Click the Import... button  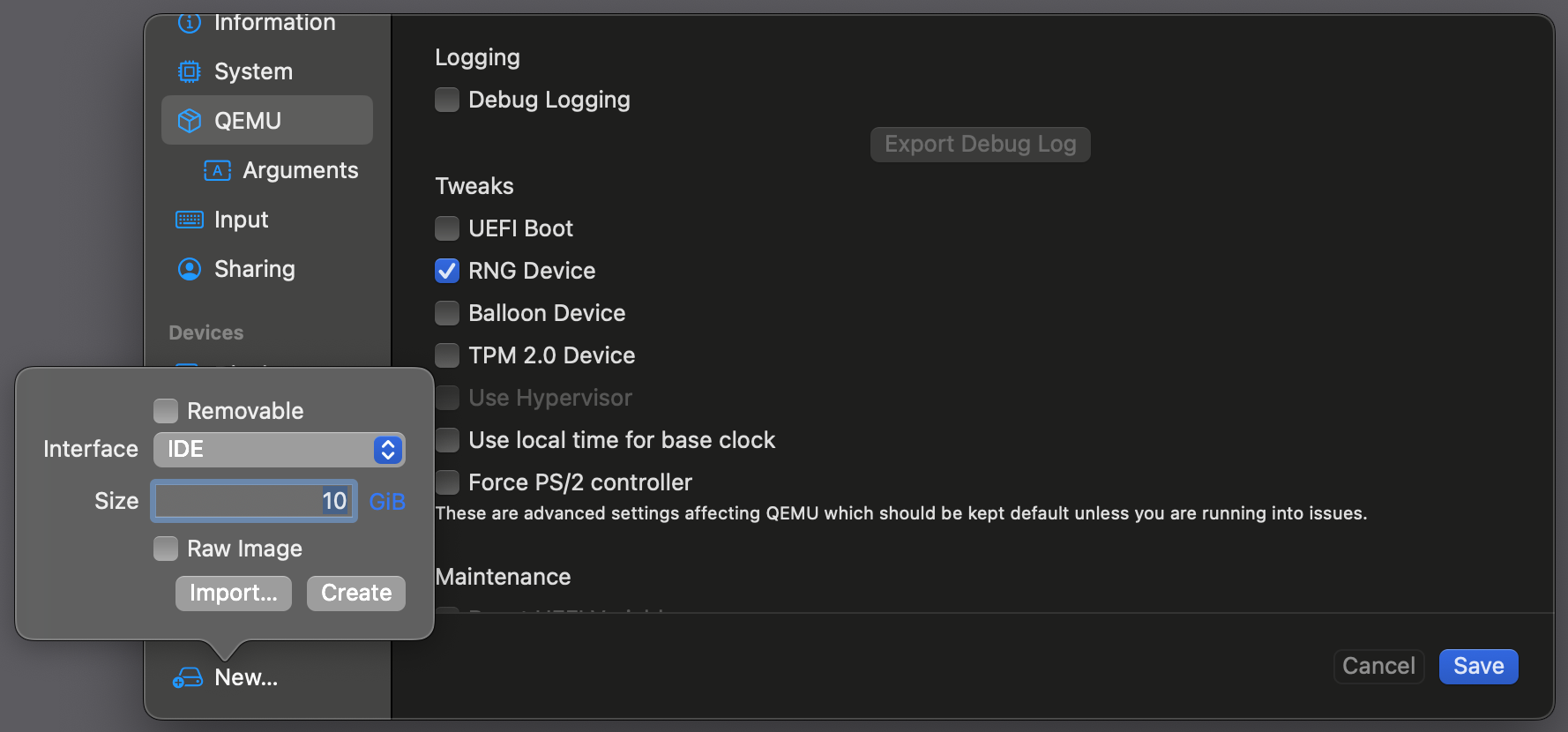point(233,593)
